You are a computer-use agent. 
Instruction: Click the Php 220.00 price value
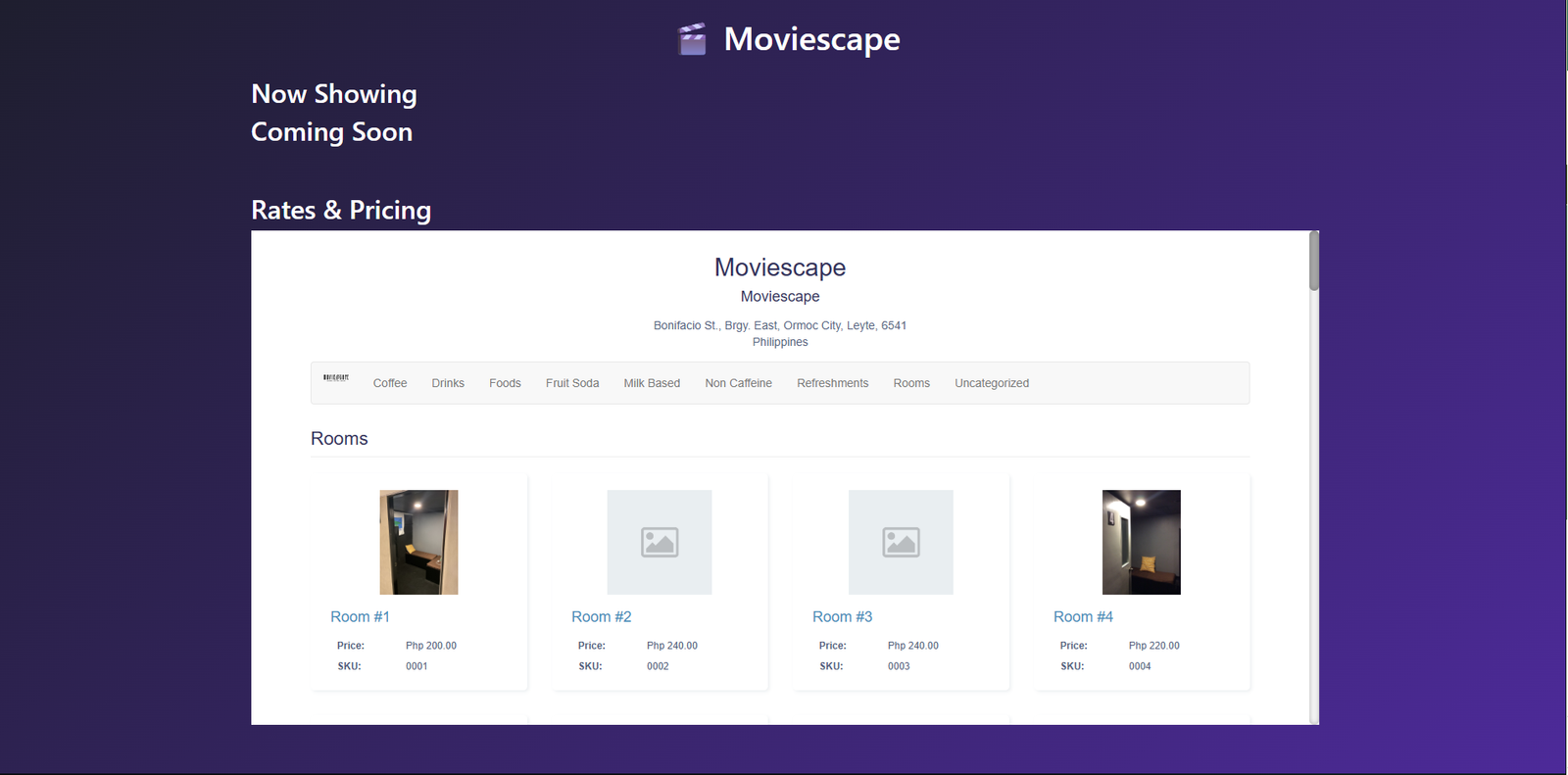click(1153, 646)
